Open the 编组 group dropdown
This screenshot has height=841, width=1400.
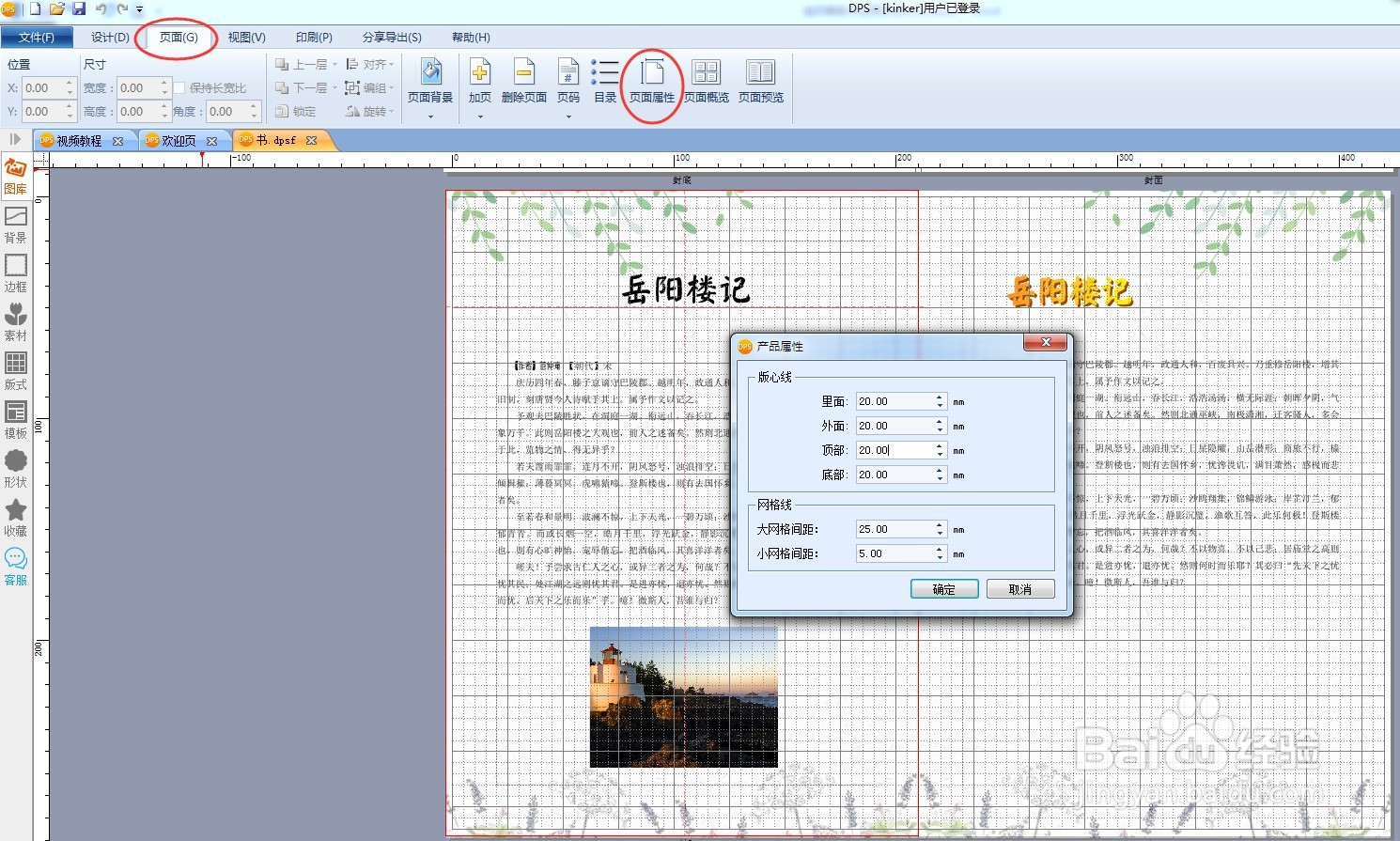coord(369,87)
